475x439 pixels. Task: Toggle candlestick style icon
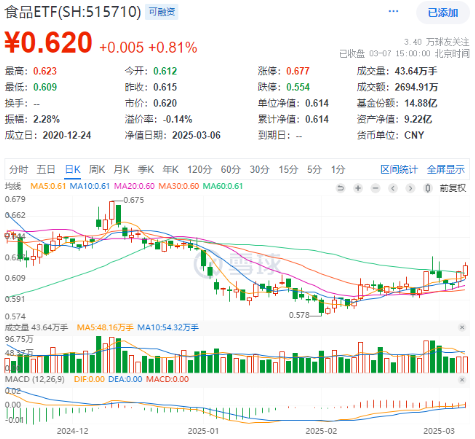pyautogui.click(x=428, y=188)
